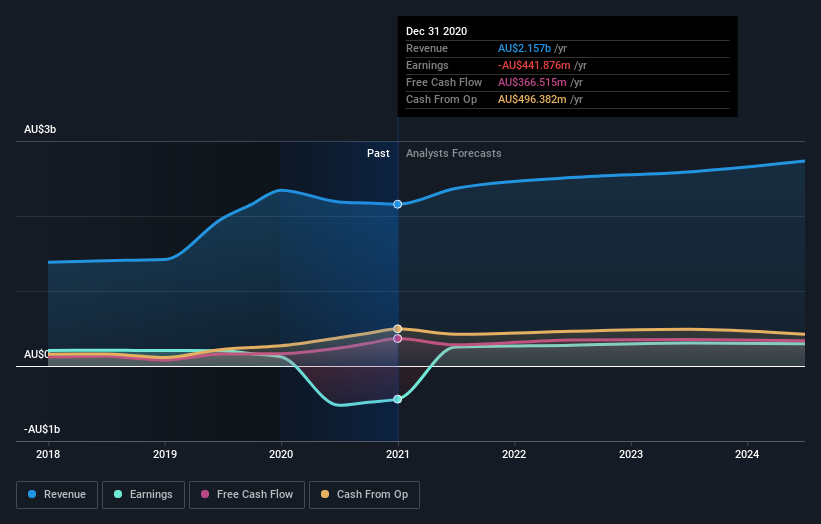This screenshot has width=821, height=524.
Task: Click the -AU$441.876m earnings value
Action: click(534, 65)
